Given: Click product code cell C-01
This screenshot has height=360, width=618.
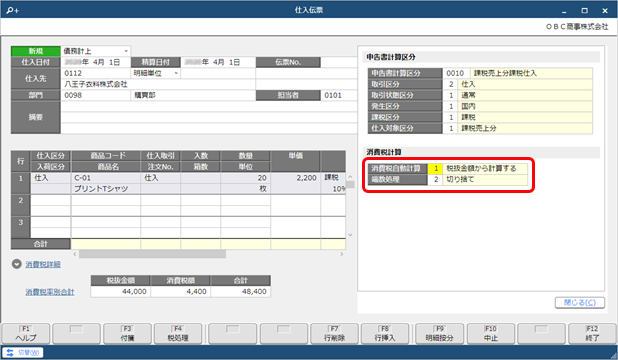Looking at the screenshot, I should [x=106, y=178].
